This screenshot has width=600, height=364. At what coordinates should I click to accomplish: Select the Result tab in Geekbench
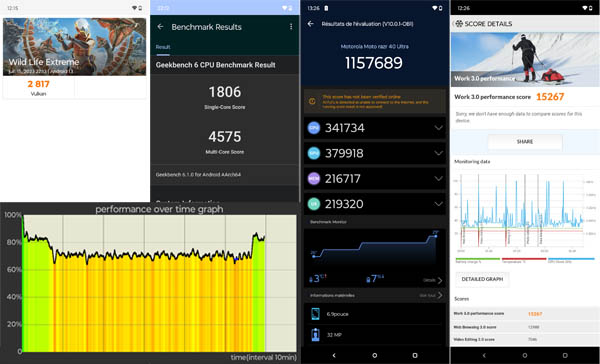163,47
